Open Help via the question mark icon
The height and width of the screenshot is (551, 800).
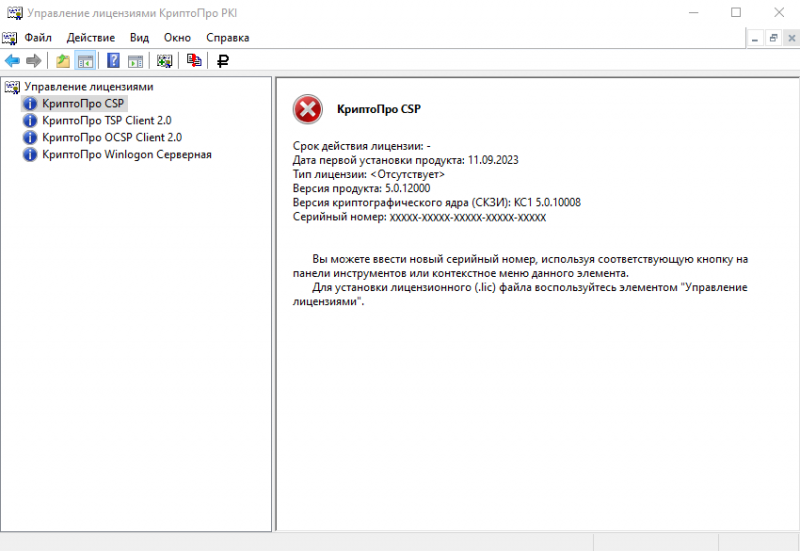click(x=114, y=61)
